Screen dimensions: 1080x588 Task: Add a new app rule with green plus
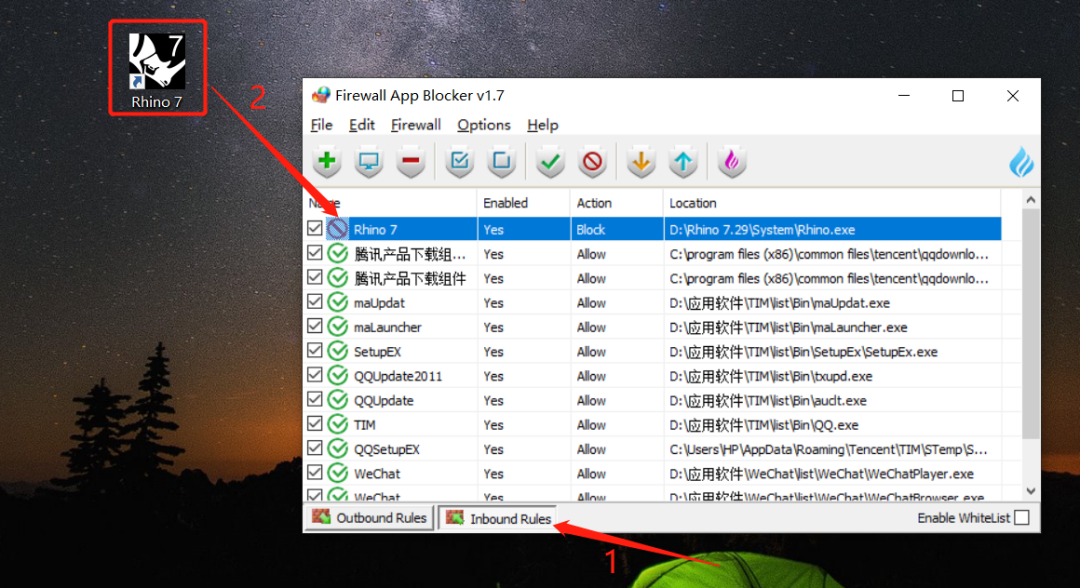[x=326, y=161]
